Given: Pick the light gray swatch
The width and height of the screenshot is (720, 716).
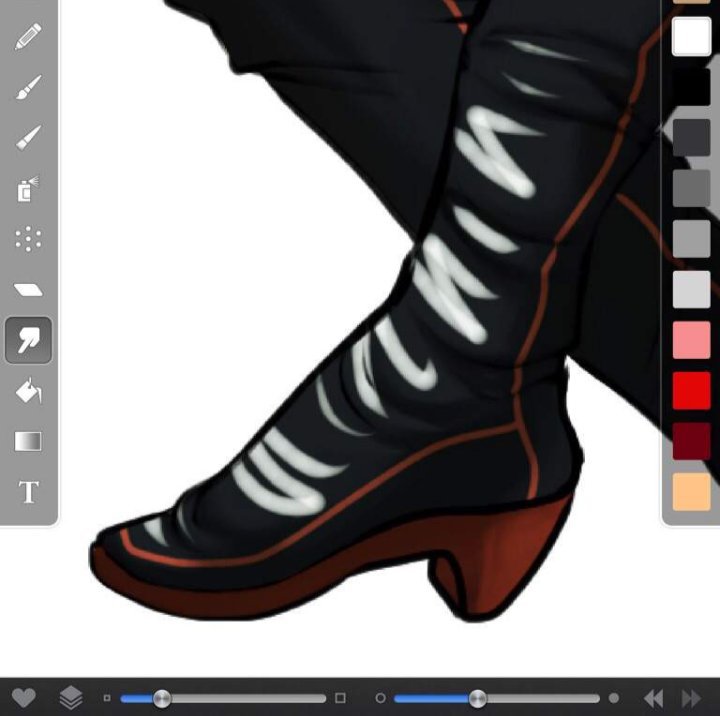Looking at the screenshot, I should pos(691,289).
